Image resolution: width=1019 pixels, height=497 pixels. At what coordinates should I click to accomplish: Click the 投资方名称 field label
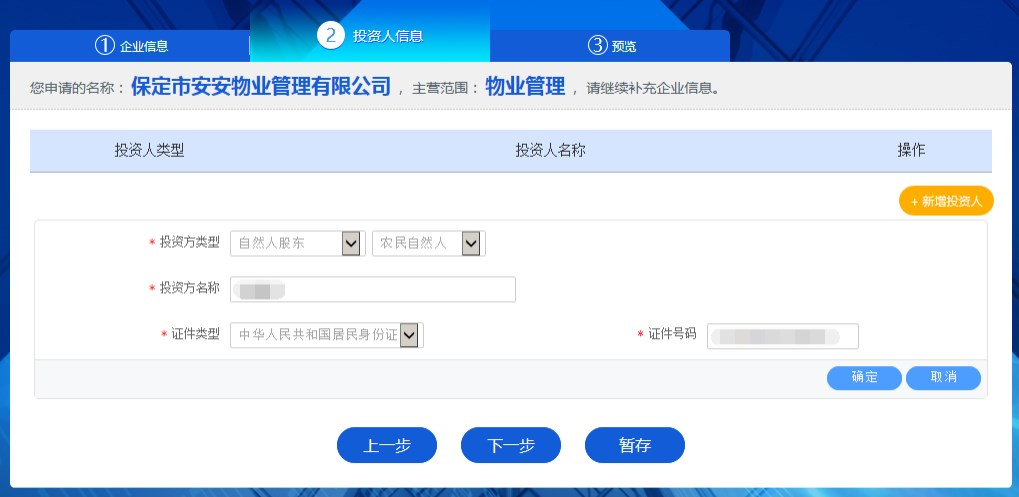(189, 288)
